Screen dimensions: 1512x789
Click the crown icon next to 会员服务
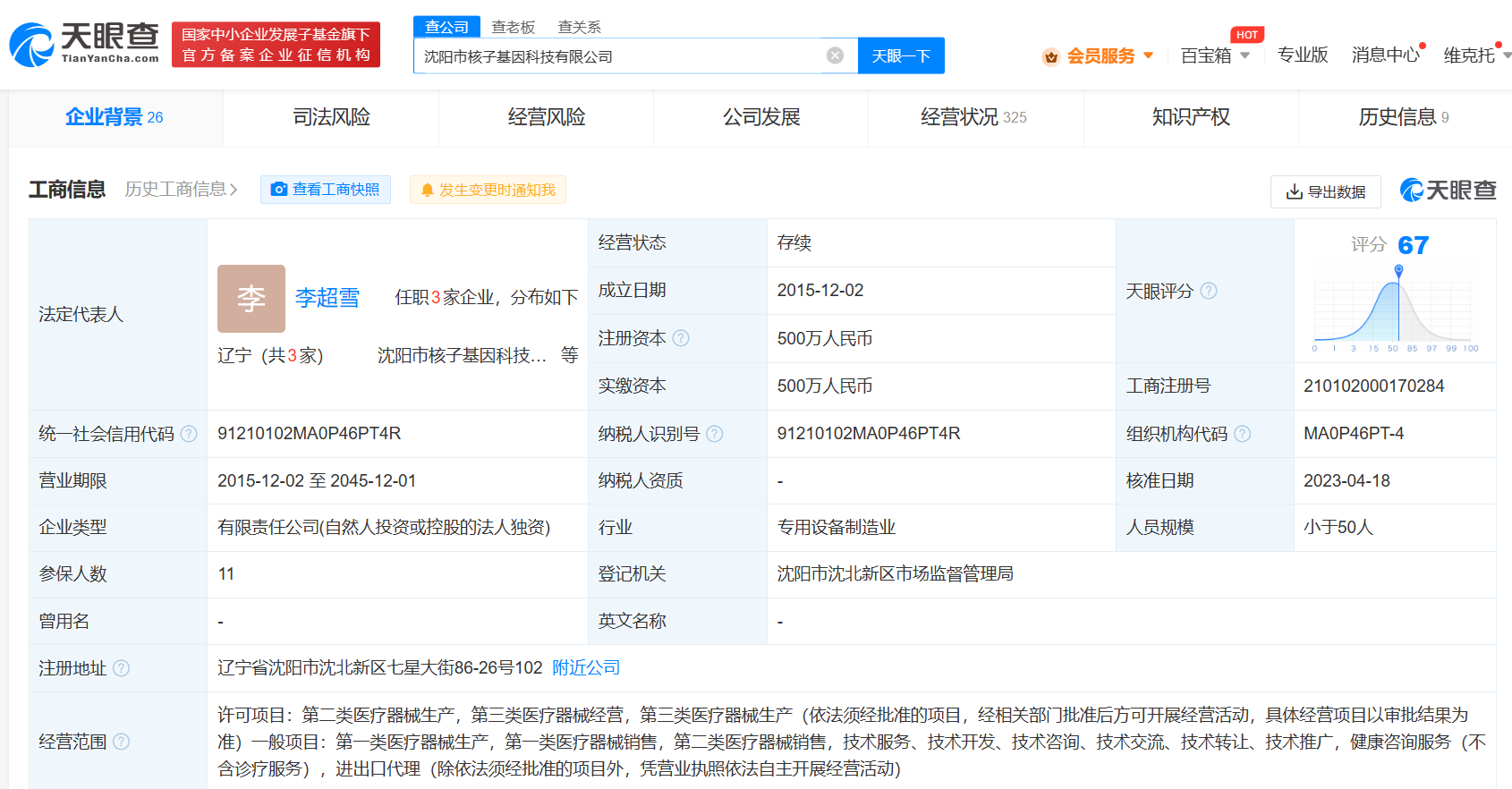click(1051, 56)
